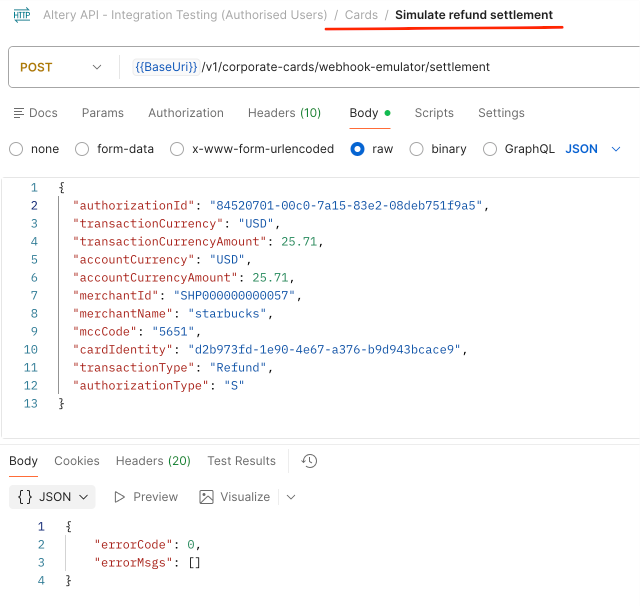Image resolution: width=640 pixels, height=606 pixels.
Task: Click the transactionType value Refund
Action: click(x=238, y=368)
